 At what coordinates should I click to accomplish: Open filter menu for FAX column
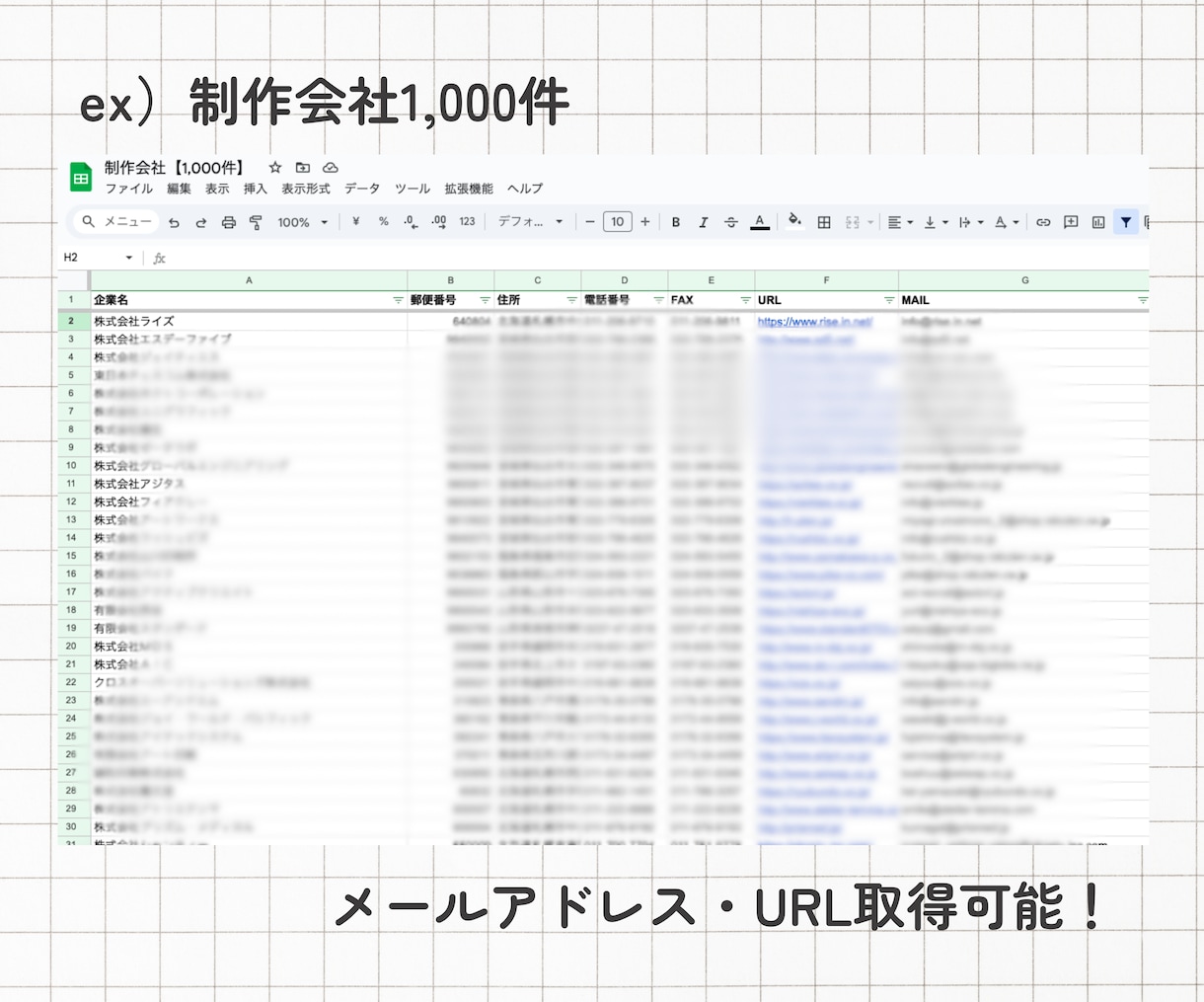pos(745,300)
